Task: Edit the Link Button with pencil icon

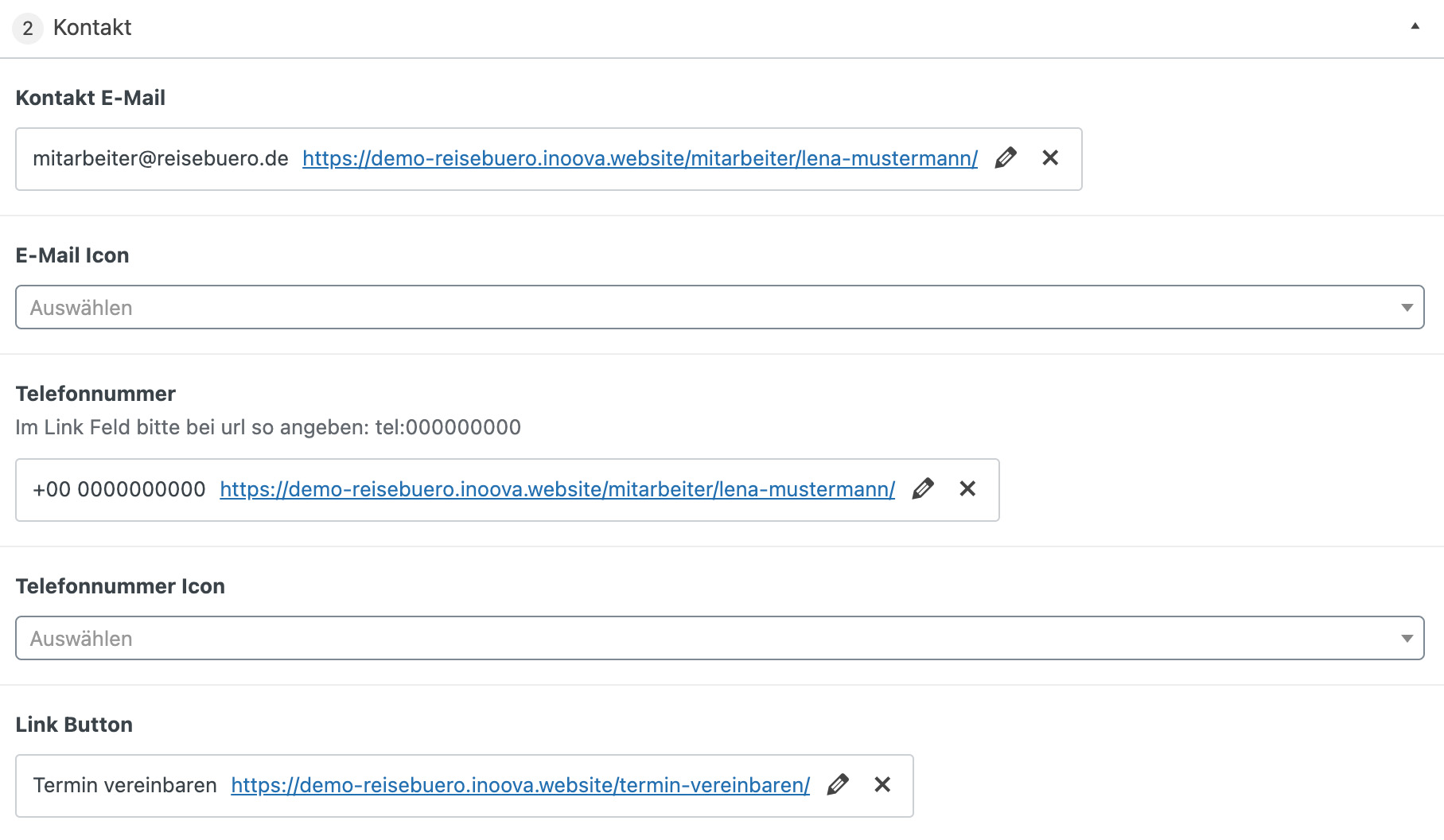Action: [838, 785]
